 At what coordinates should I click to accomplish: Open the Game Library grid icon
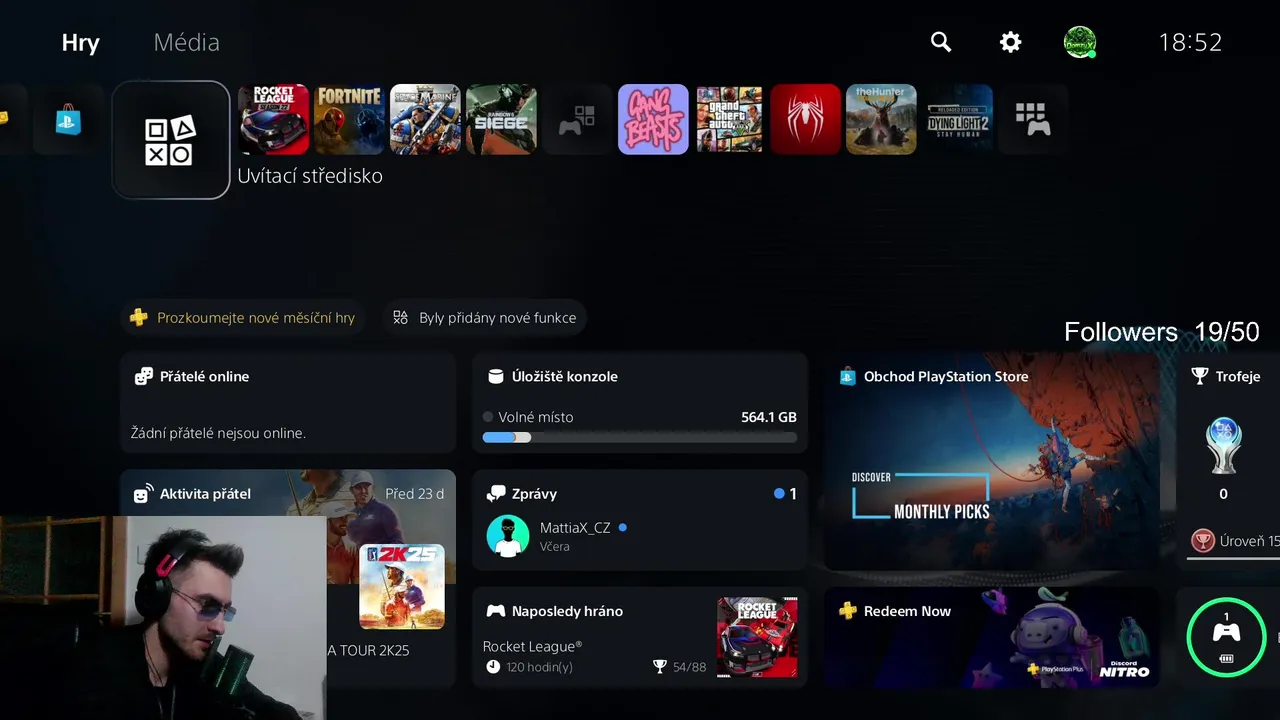pyautogui.click(x=1033, y=119)
